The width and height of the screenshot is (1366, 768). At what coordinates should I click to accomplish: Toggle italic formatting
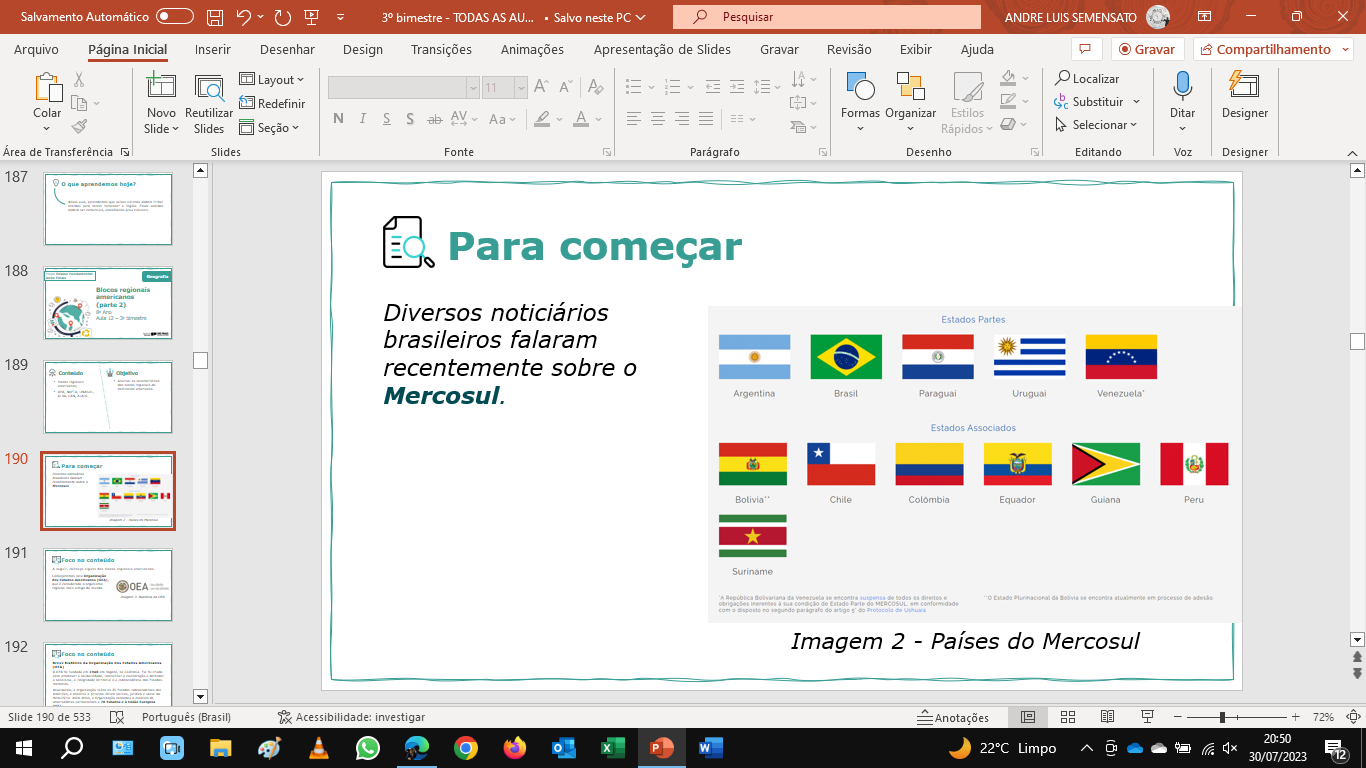coord(362,119)
